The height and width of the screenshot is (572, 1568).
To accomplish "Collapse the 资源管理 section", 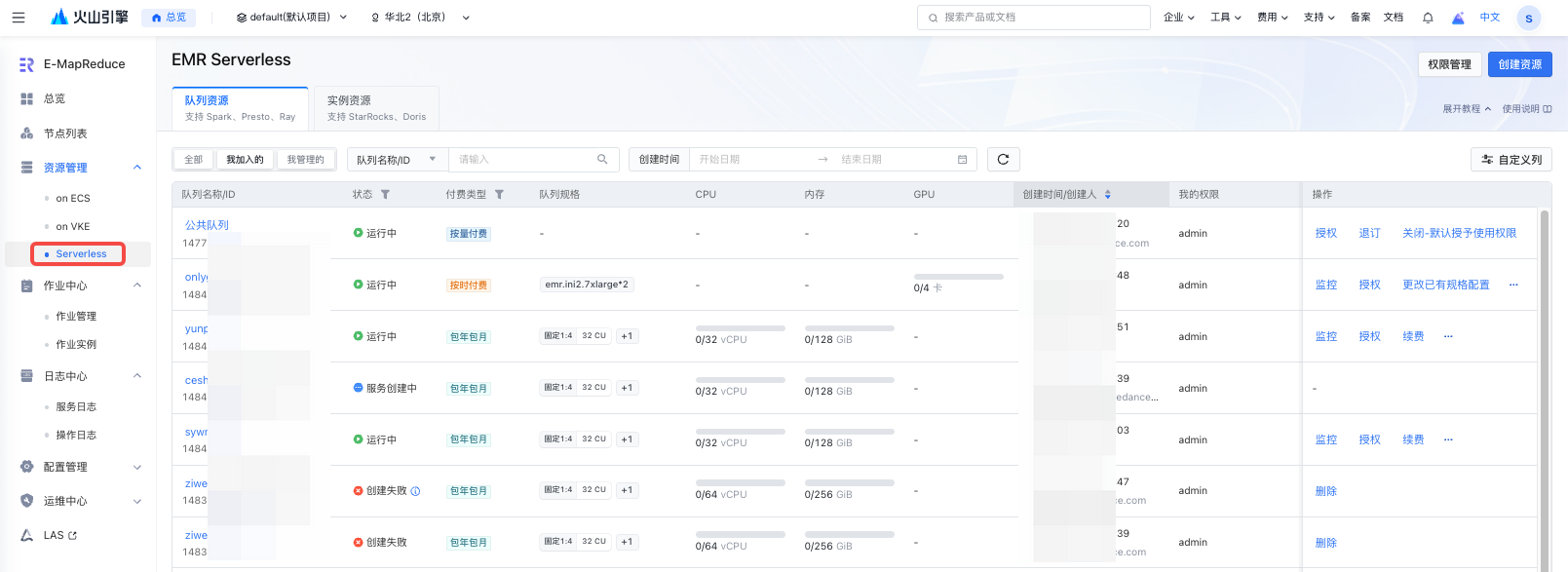I will click(137, 168).
